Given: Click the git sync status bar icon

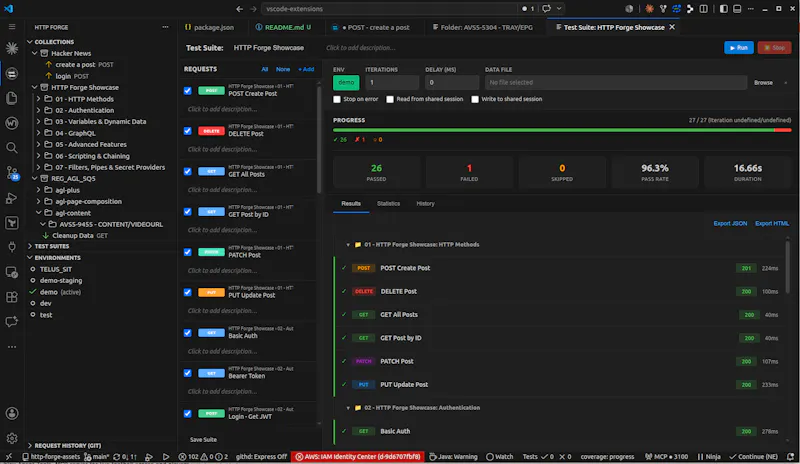Looking at the screenshot, I should pos(127,457).
